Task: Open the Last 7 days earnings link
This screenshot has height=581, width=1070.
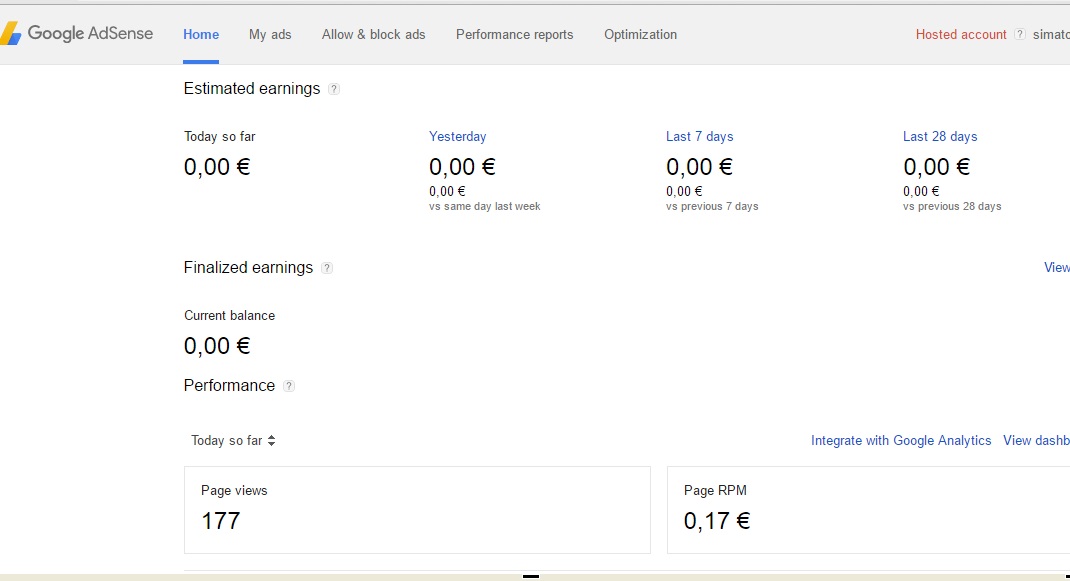Action: 699,137
